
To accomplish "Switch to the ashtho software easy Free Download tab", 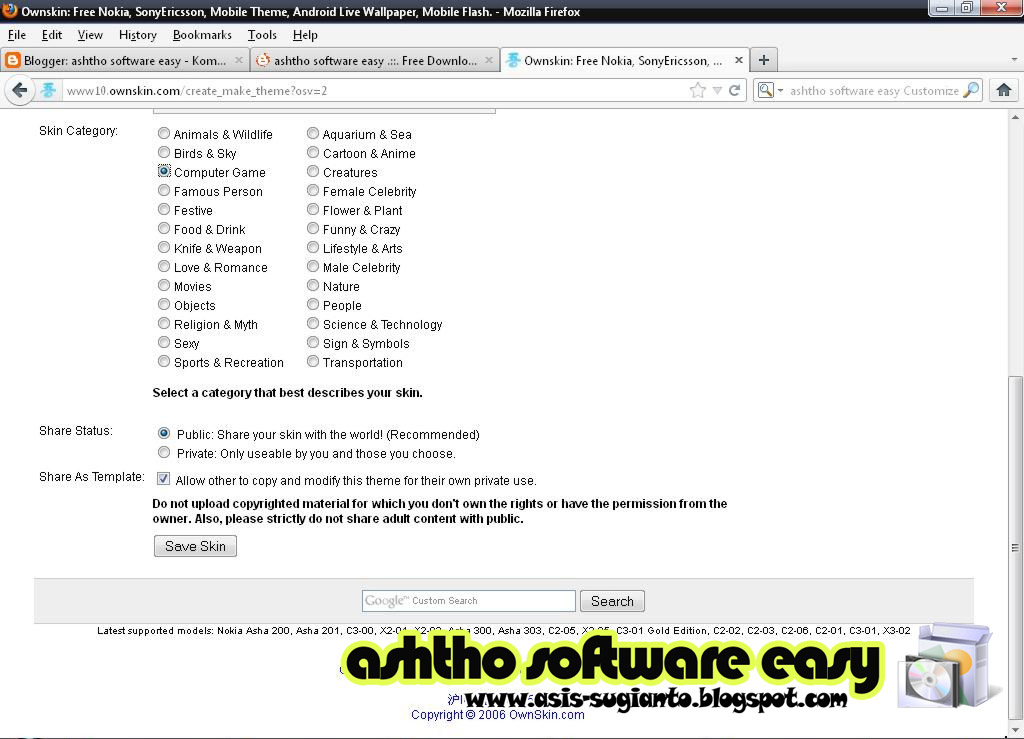I will coord(370,60).
